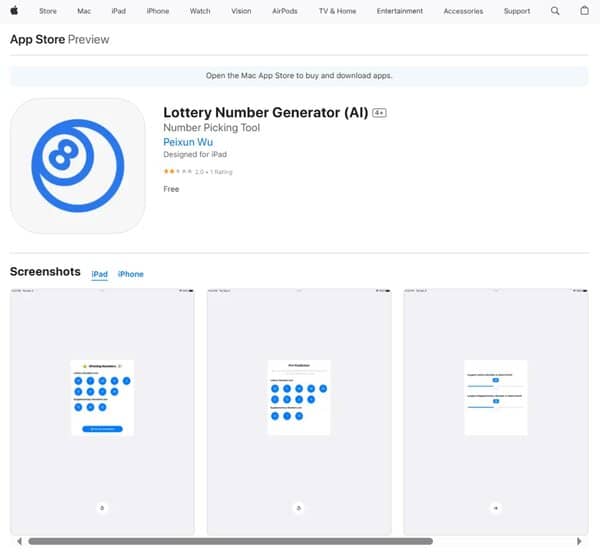
Task: Click the 4+ age rating badge
Action: point(379,113)
